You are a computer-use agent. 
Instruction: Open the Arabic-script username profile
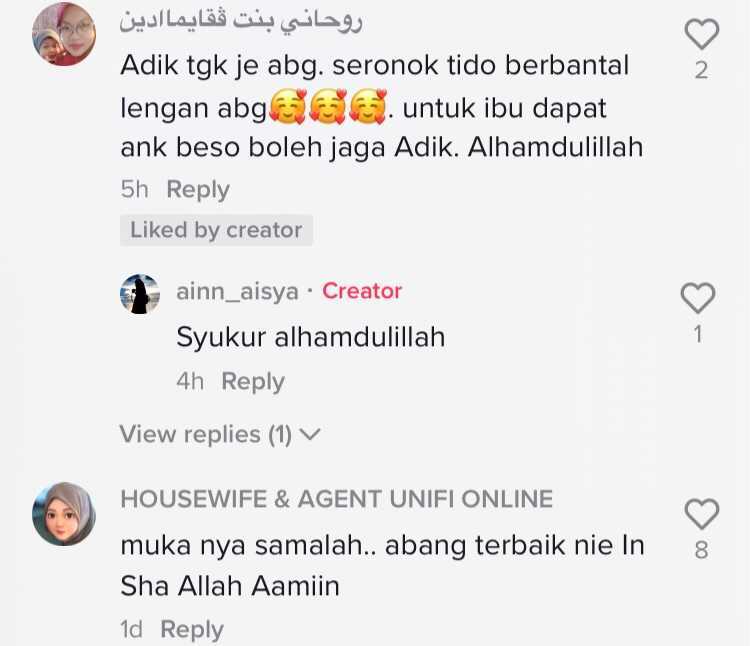(x=241, y=21)
